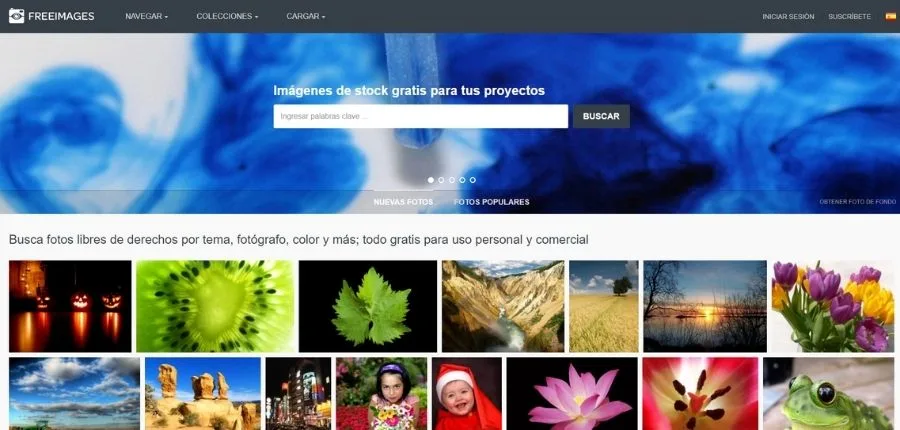Switch to the Fotos Populares tab
This screenshot has width=900, height=430.
point(491,202)
